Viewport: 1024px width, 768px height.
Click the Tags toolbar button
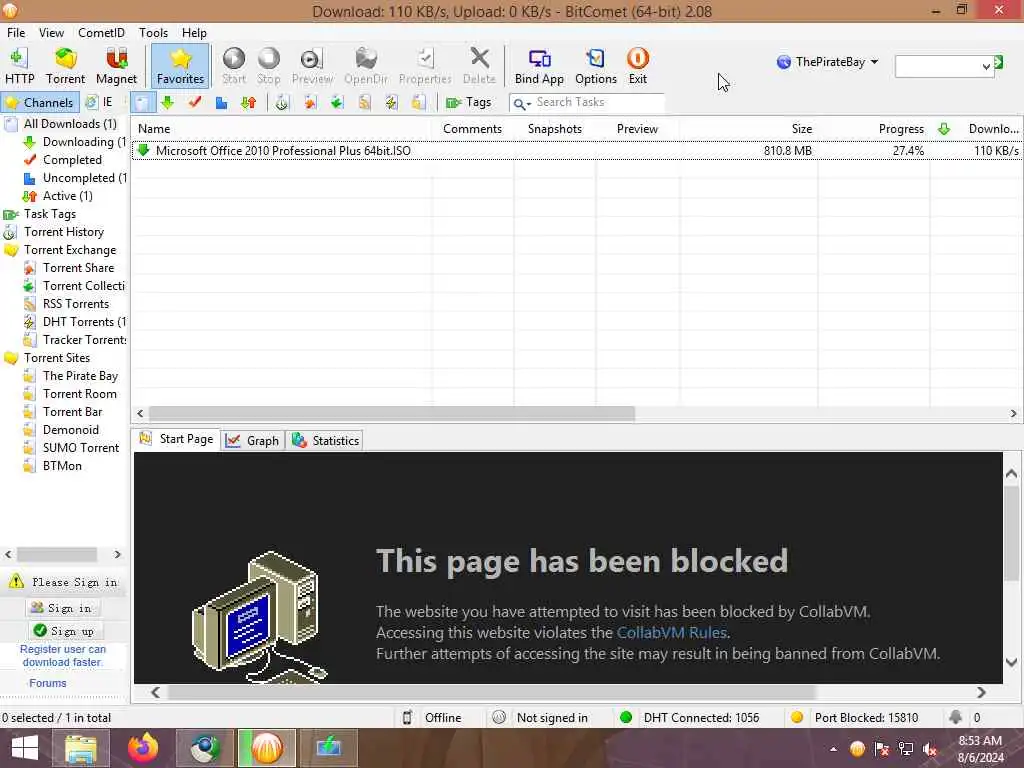(468, 103)
